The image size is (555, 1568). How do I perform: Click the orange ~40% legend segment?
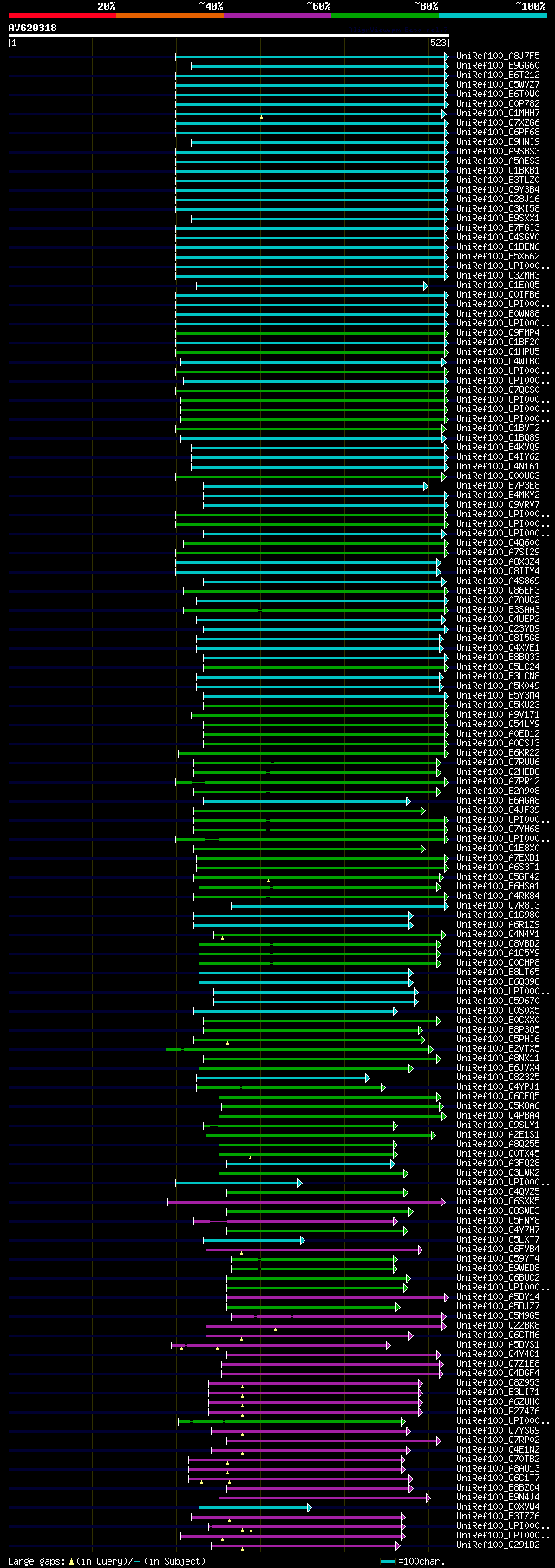coord(170,16)
